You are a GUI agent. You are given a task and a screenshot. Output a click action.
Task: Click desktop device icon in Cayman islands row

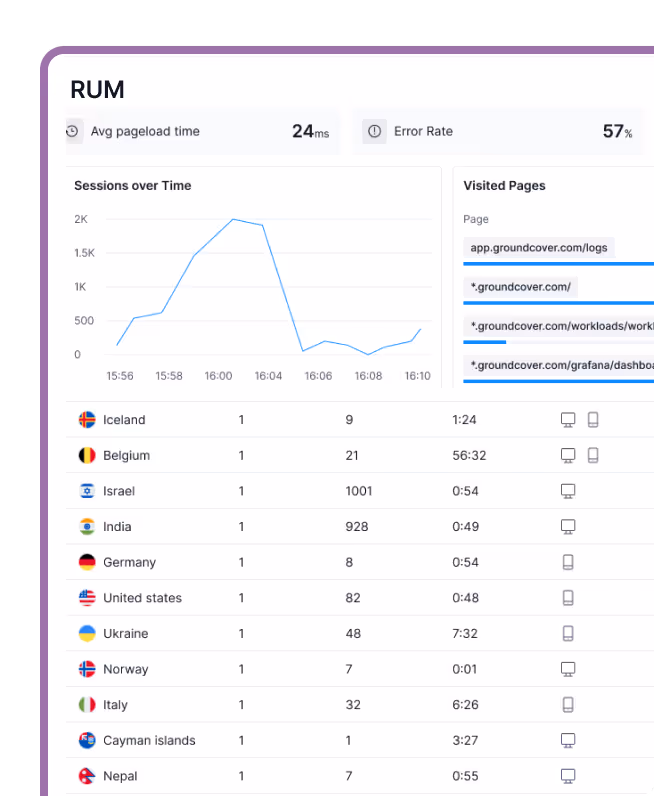click(x=568, y=740)
